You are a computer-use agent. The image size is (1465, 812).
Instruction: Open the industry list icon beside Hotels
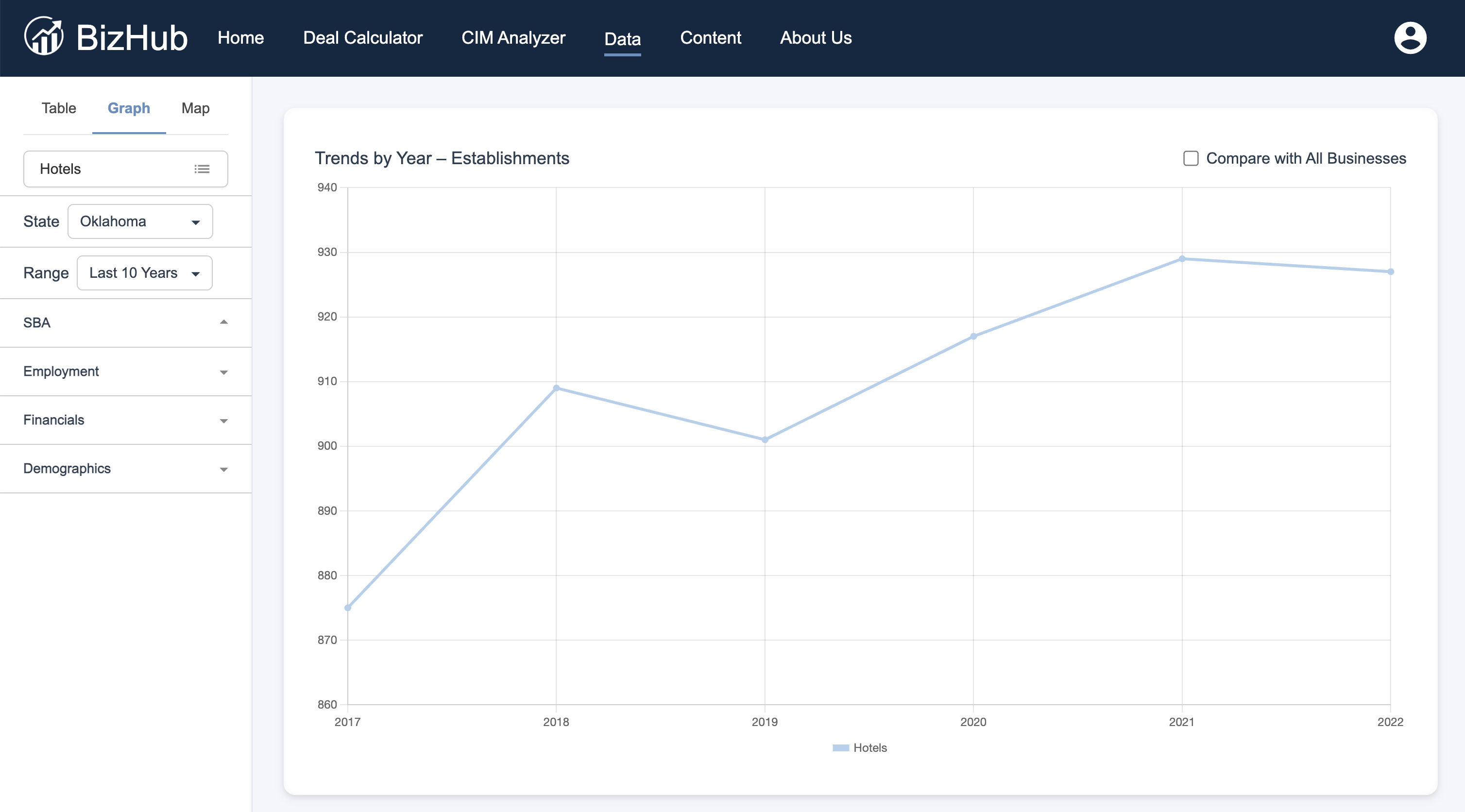202,169
